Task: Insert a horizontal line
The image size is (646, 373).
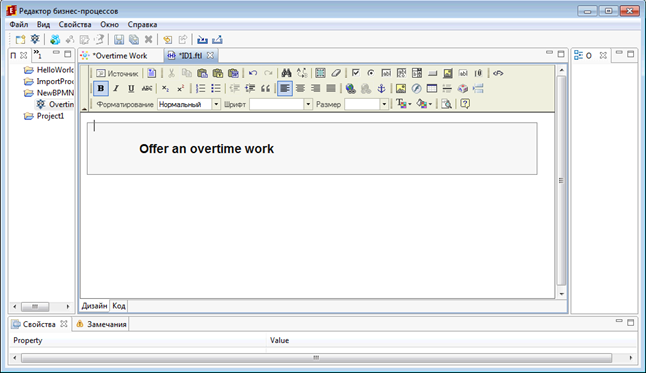Action: click(447, 89)
